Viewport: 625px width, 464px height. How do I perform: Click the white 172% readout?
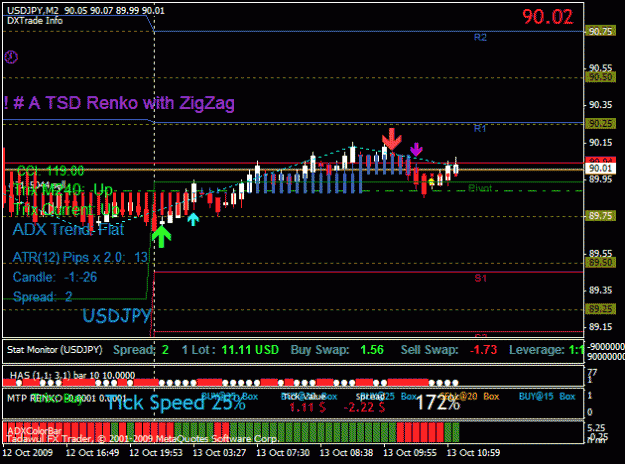(438, 403)
